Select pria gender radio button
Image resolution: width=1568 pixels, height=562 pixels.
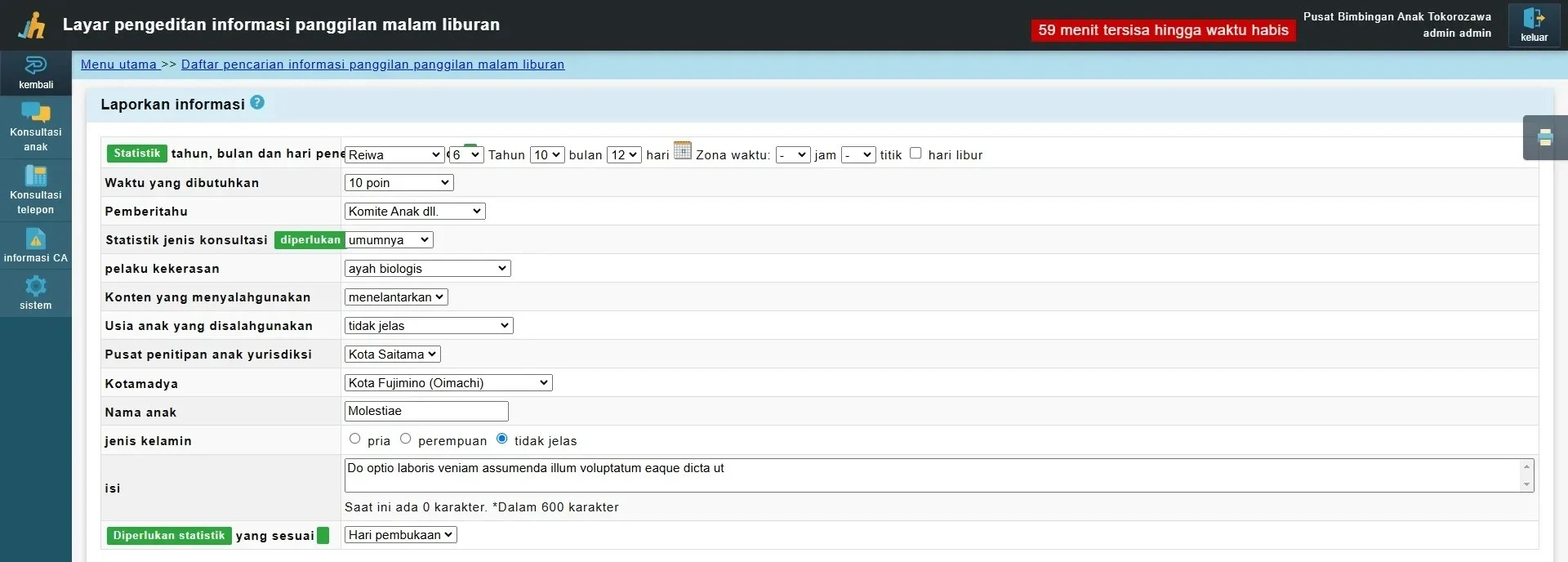[x=354, y=439]
